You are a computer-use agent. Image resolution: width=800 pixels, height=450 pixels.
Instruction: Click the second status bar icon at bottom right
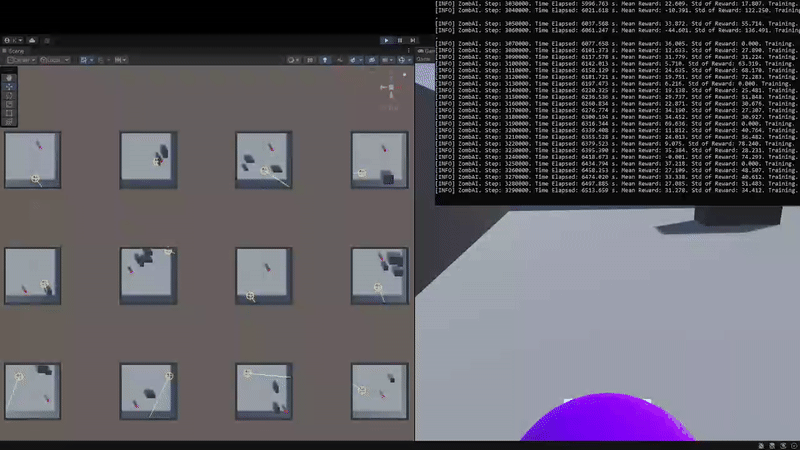click(x=772, y=446)
